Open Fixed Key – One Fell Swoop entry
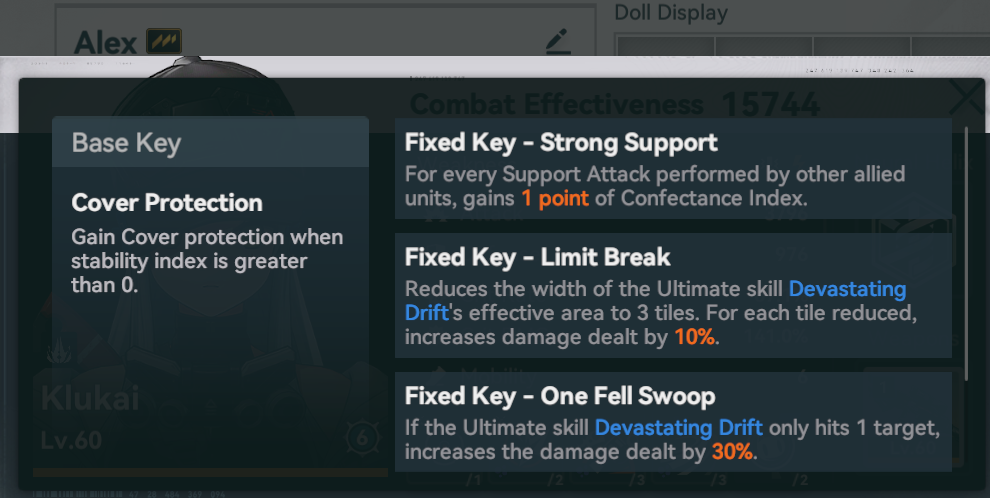The image size is (990, 498). 673,422
